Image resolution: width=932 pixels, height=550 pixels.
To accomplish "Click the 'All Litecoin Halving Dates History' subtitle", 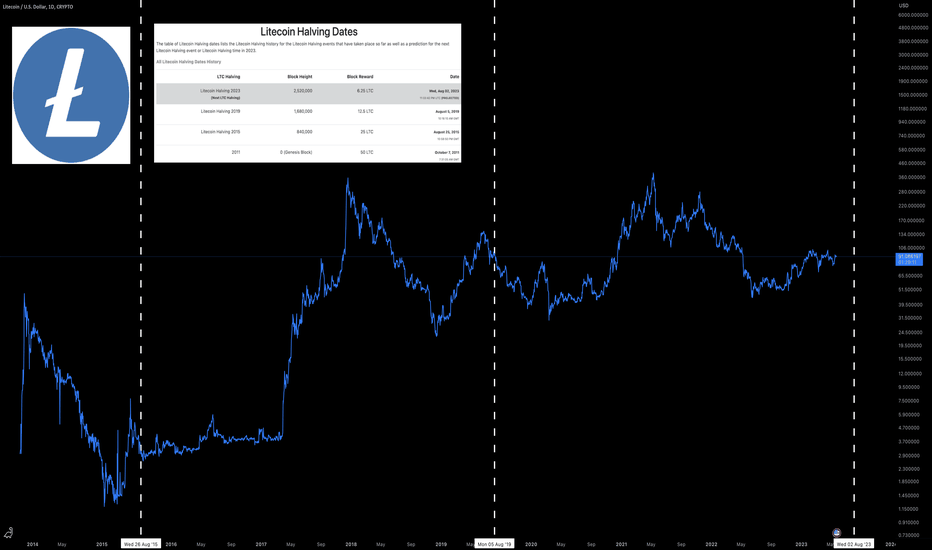I will click(188, 62).
